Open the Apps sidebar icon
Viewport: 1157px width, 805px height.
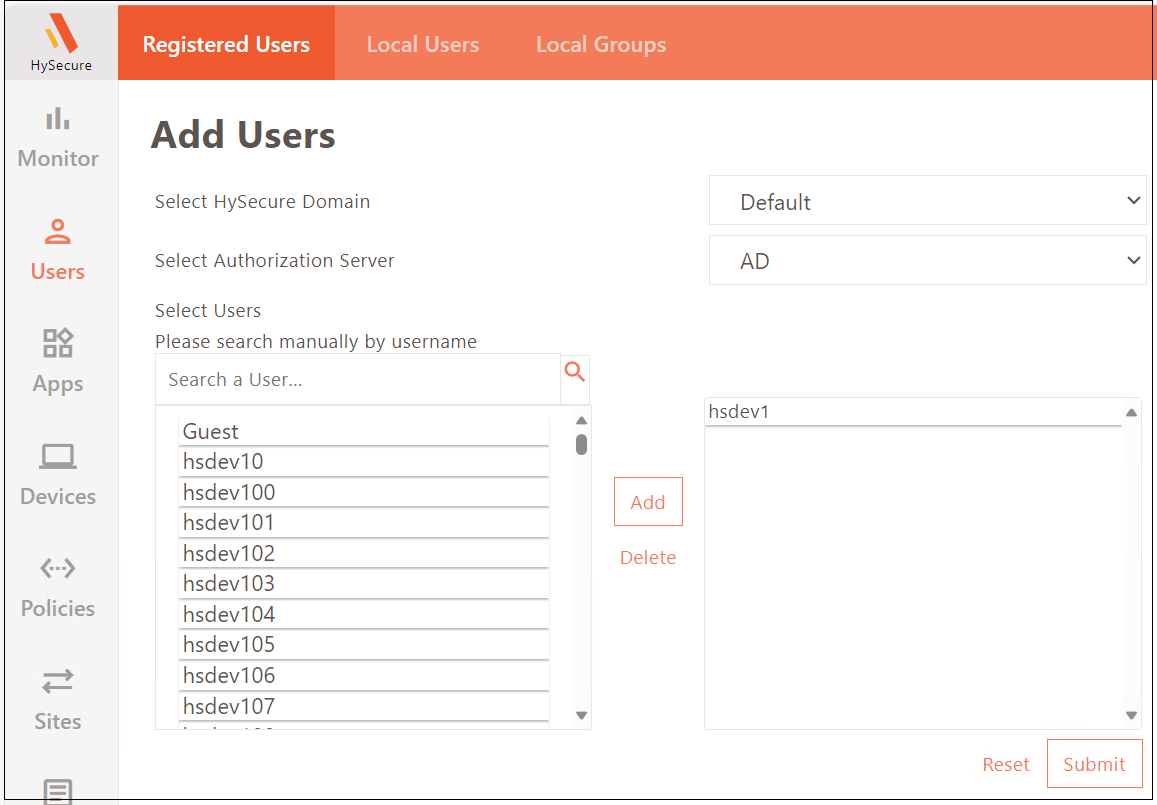click(58, 362)
